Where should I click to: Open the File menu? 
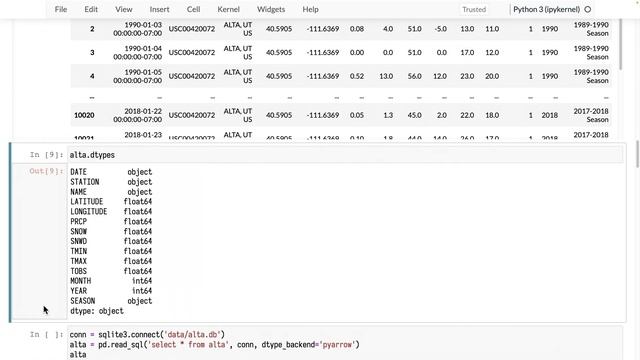point(61,9)
